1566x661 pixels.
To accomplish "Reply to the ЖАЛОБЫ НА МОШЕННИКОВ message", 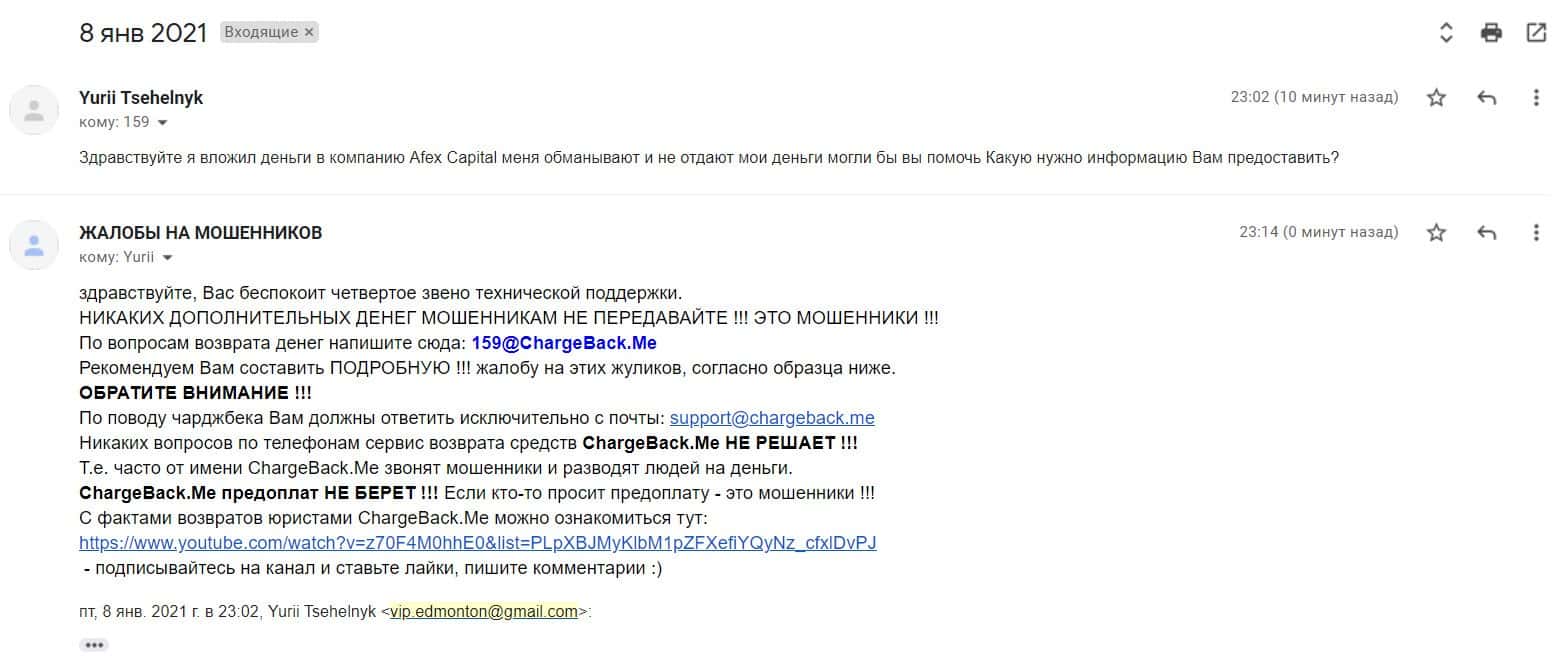I will point(1487,232).
